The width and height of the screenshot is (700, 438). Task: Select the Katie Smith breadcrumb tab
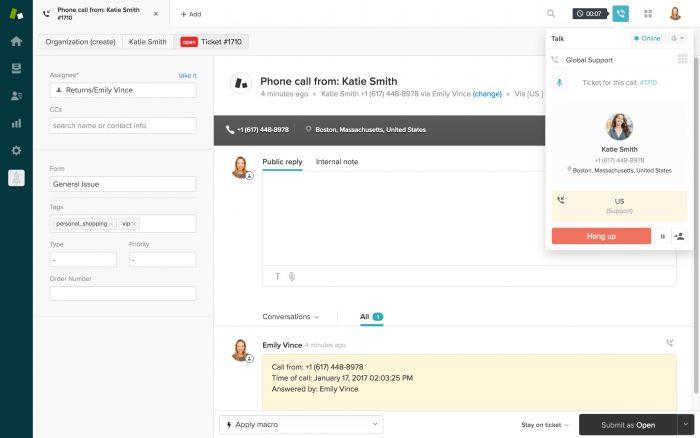(x=147, y=42)
